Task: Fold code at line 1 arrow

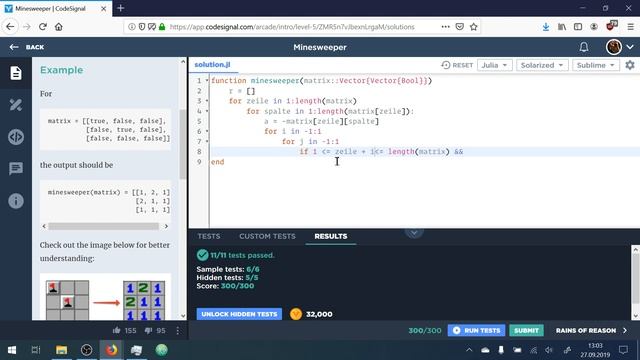Action: coord(207,80)
